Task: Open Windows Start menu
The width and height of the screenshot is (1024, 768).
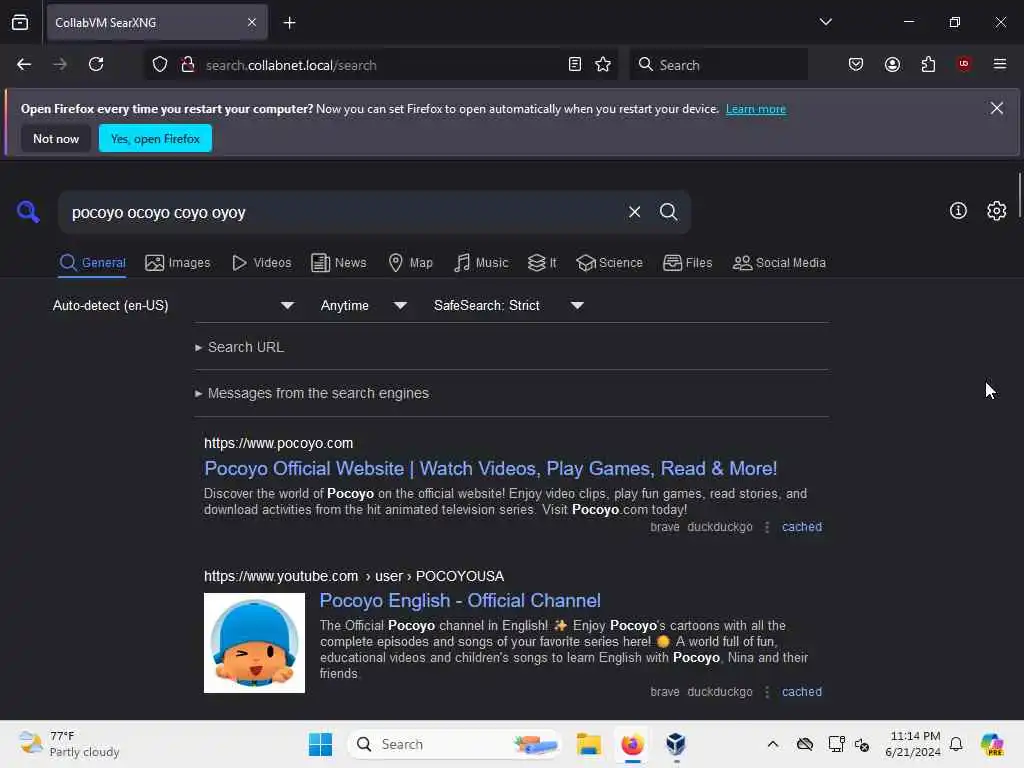Action: click(320, 744)
